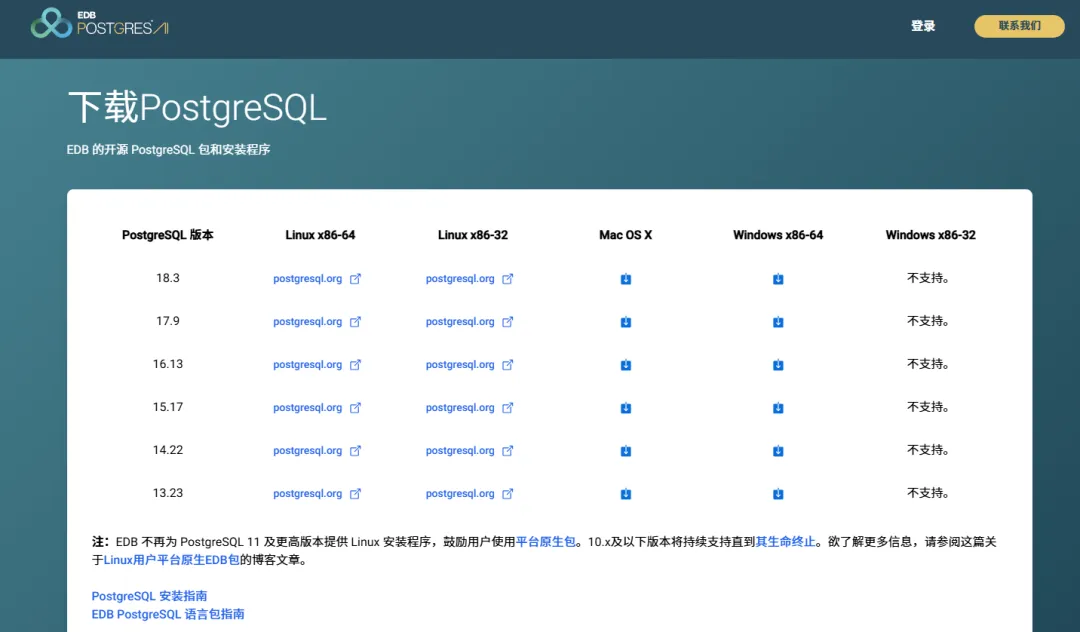Click external-link icon for 18.3 Linux x86-64
Screen dimensions: 1080x632
(x=355, y=279)
